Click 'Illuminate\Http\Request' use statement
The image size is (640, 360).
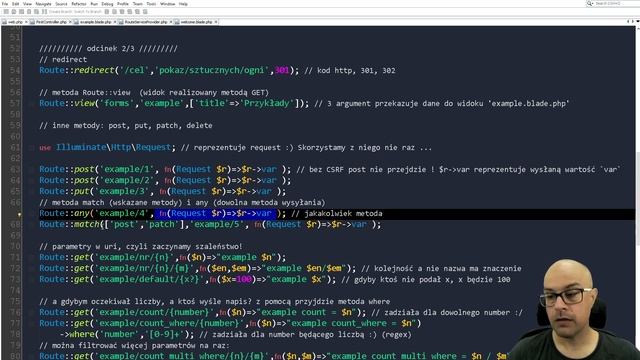coord(113,147)
